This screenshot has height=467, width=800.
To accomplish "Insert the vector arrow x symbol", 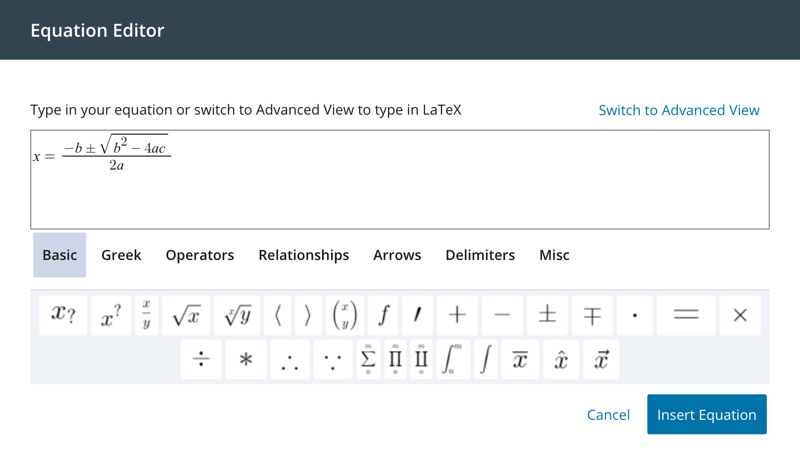I will (x=600, y=360).
